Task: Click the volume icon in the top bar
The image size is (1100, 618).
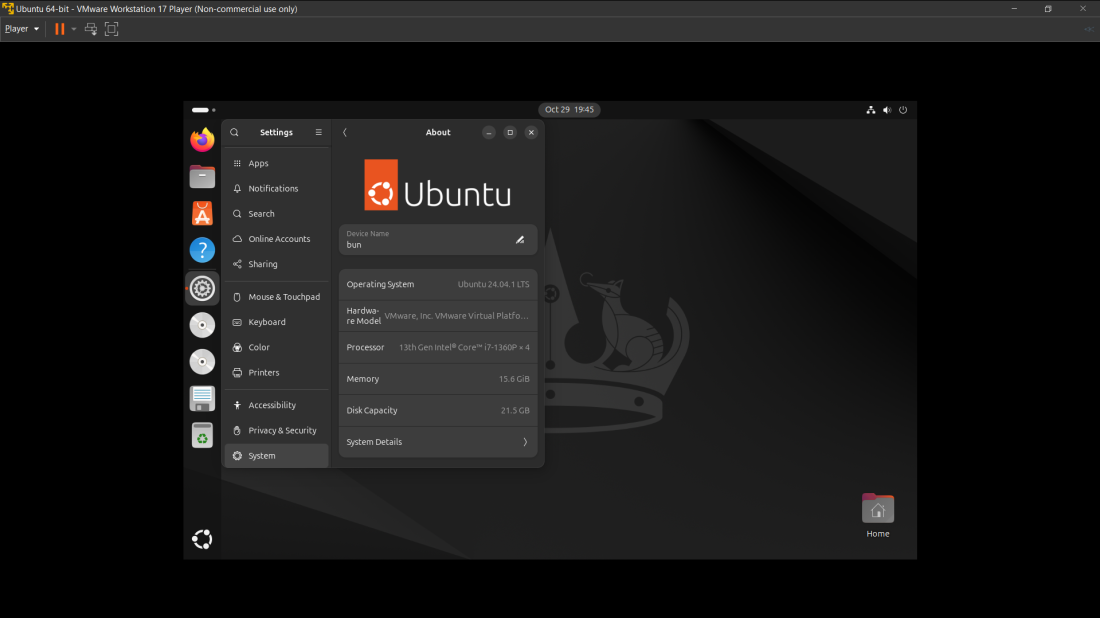Action: [887, 109]
